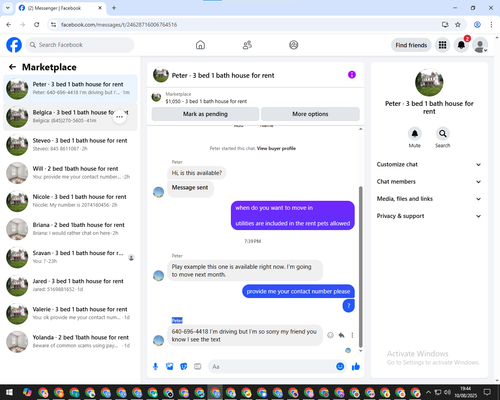Show hidden system tray icons

[x=428, y=392]
